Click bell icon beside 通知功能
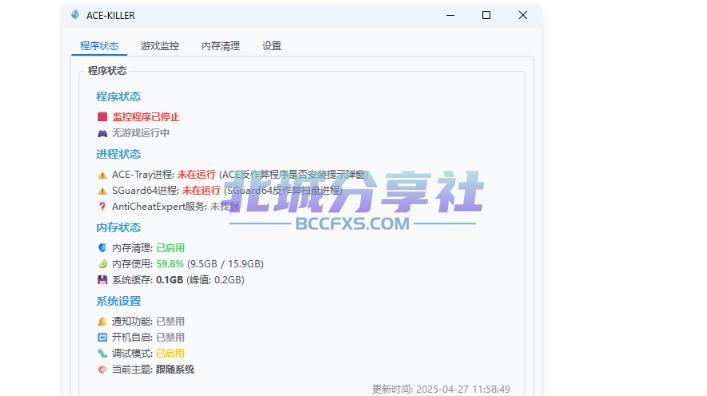The width and height of the screenshot is (707, 396). pos(102,321)
